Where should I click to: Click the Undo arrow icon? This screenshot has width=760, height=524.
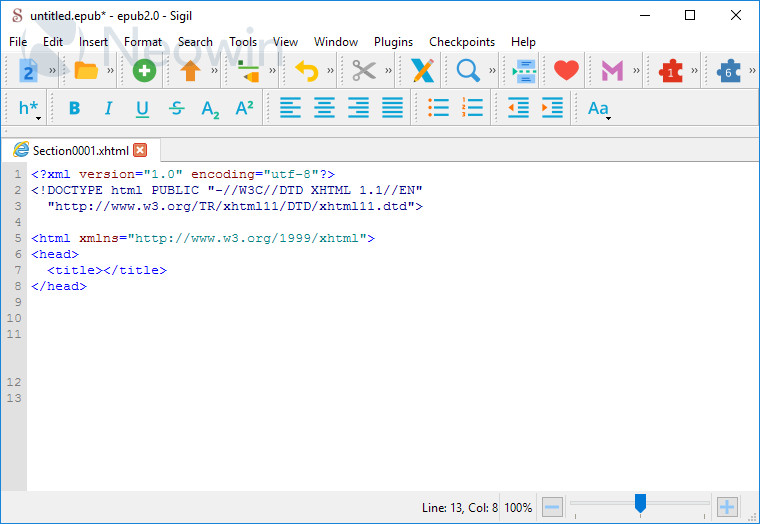click(x=306, y=71)
